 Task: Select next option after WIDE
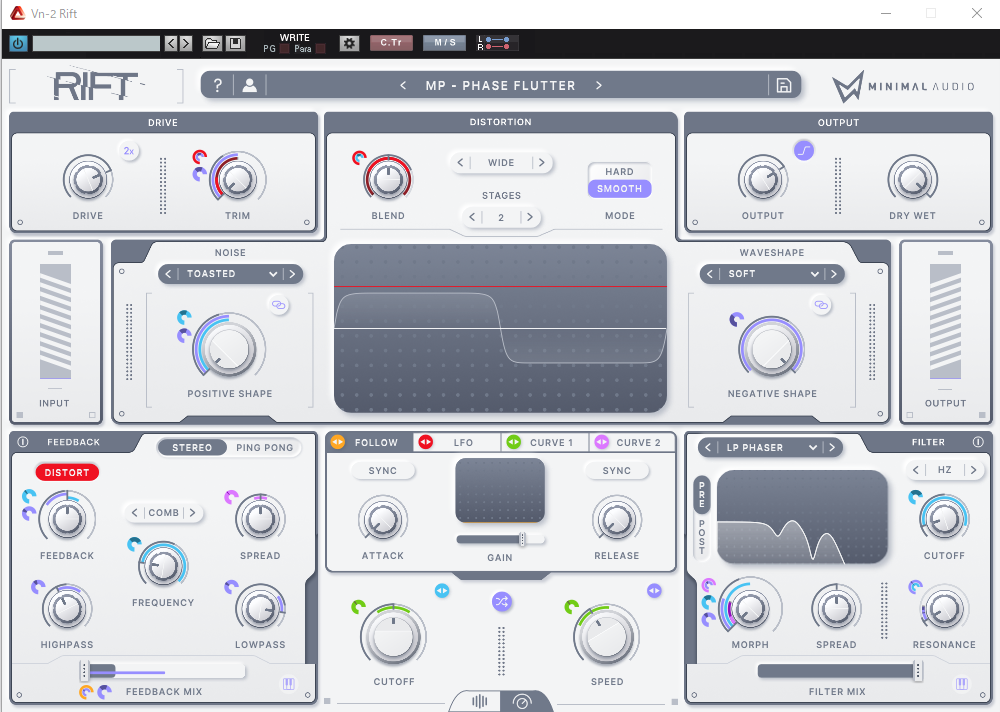(541, 163)
